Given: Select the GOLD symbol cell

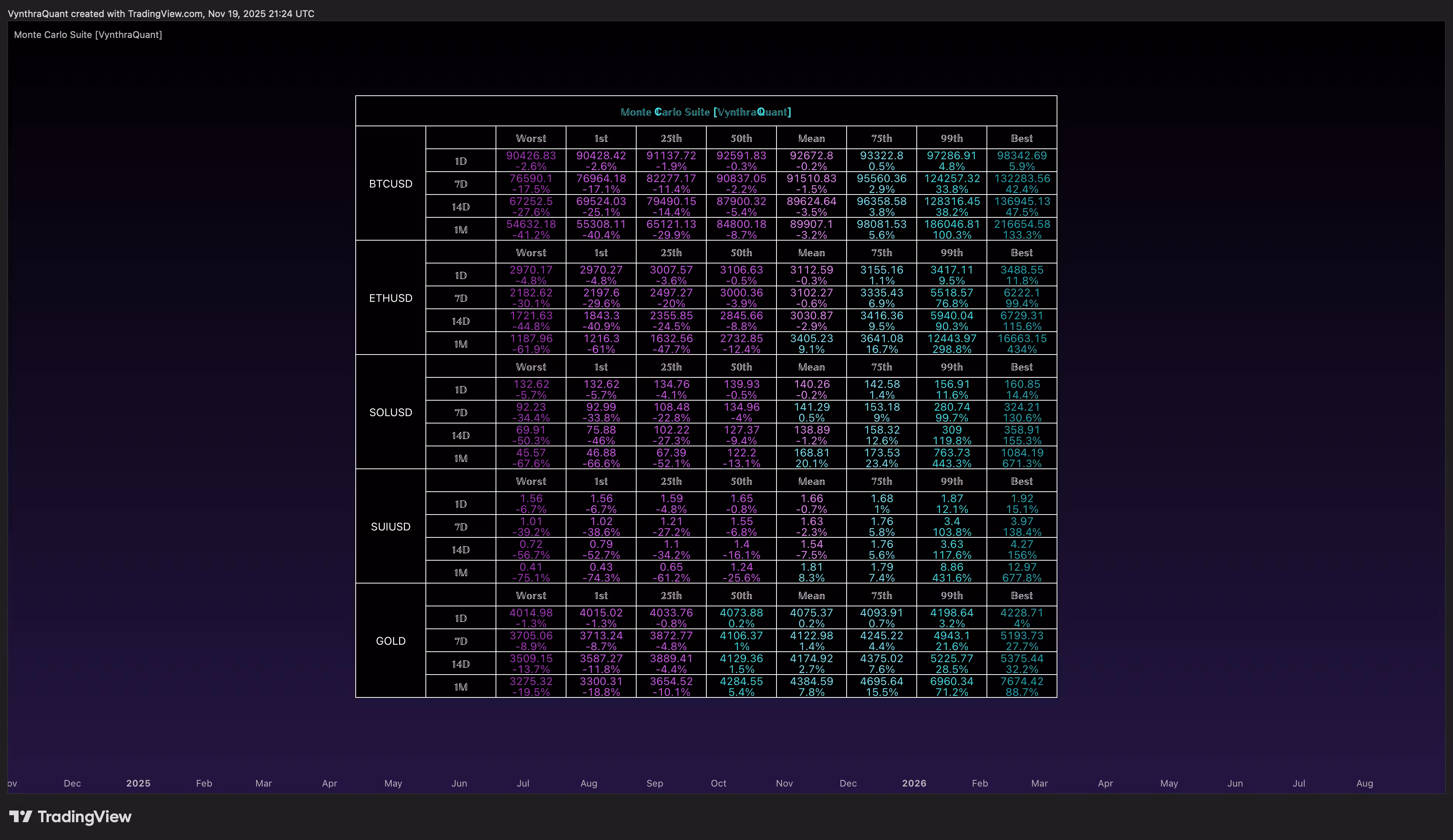Looking at the screenshot, I should point(390,640).
